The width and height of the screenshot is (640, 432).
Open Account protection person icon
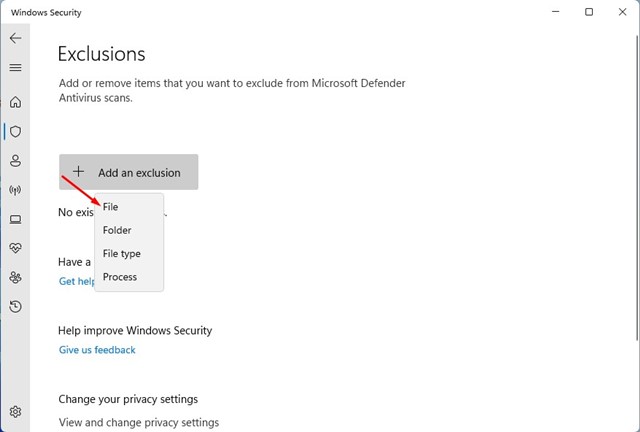(16, 161)
